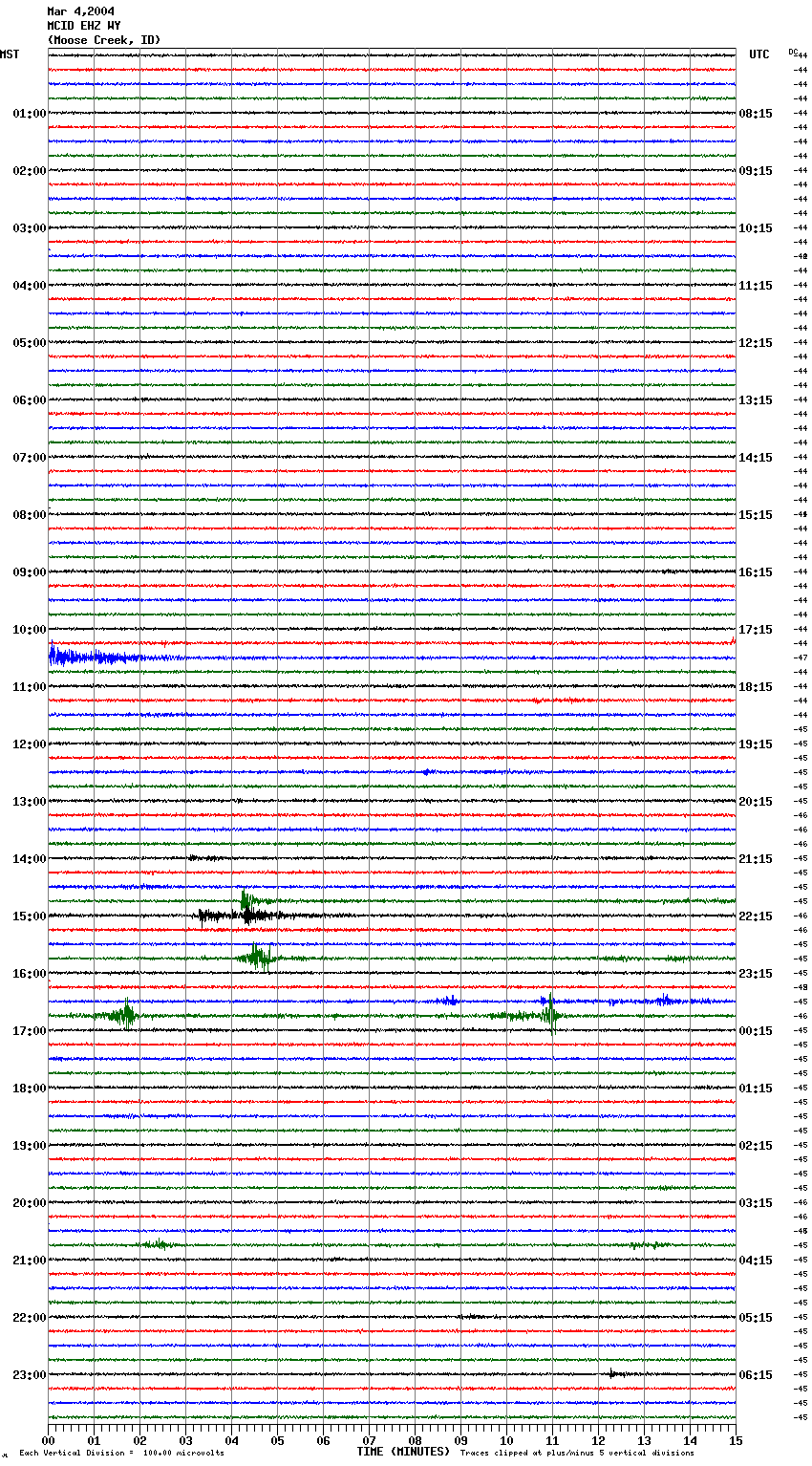Click the '08:15' UTC time label
This screenshot has height=1466, width=812.
(x=756, y=114)
